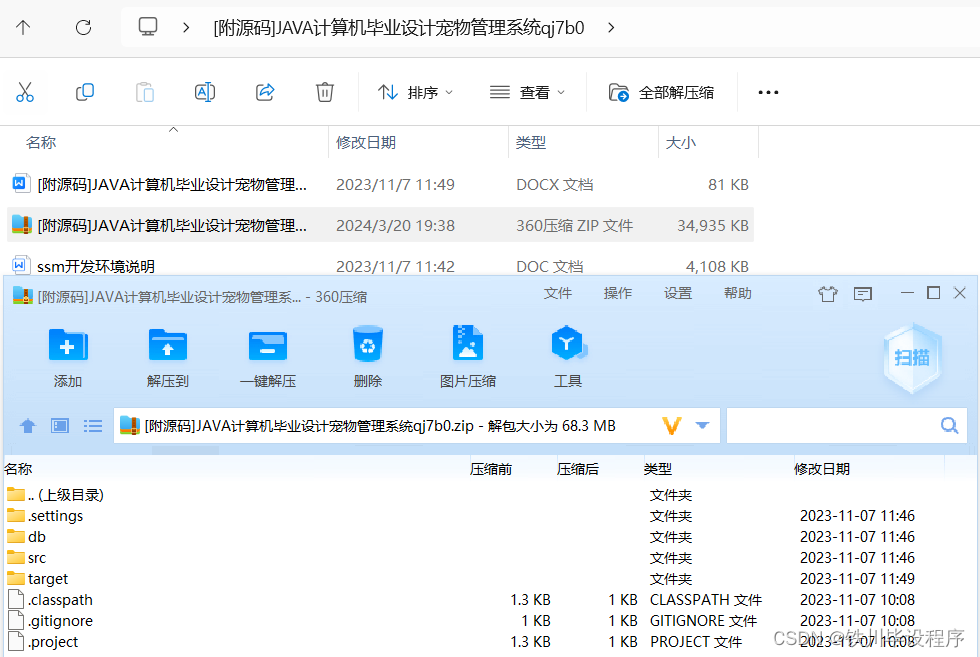980x657 pixels.
Task: Click the Rename icon on Explorer toolbar
Action: click(x=205, y=92)
